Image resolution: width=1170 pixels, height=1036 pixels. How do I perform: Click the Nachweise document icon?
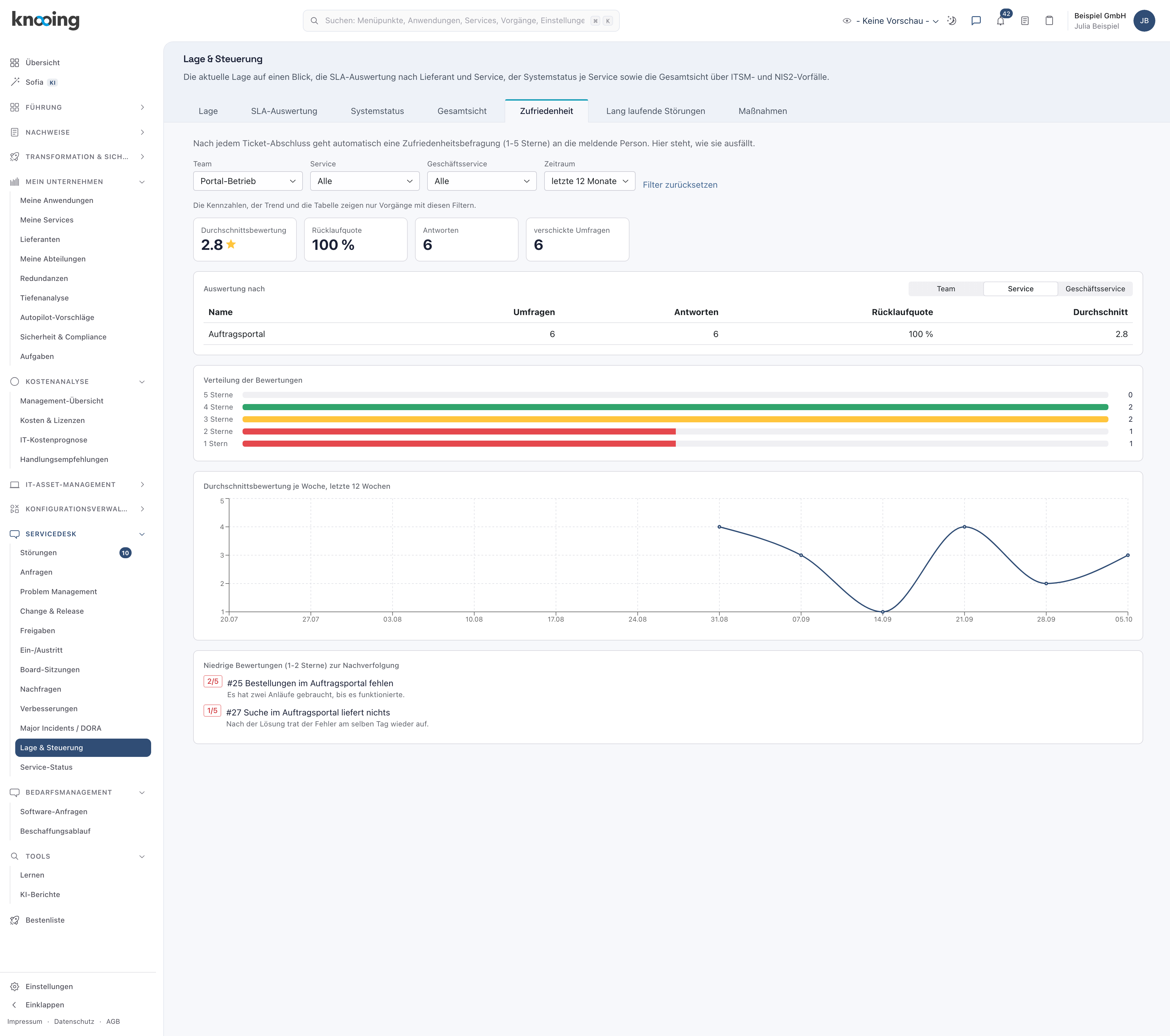pyautogui.click(x=15, y=132)
